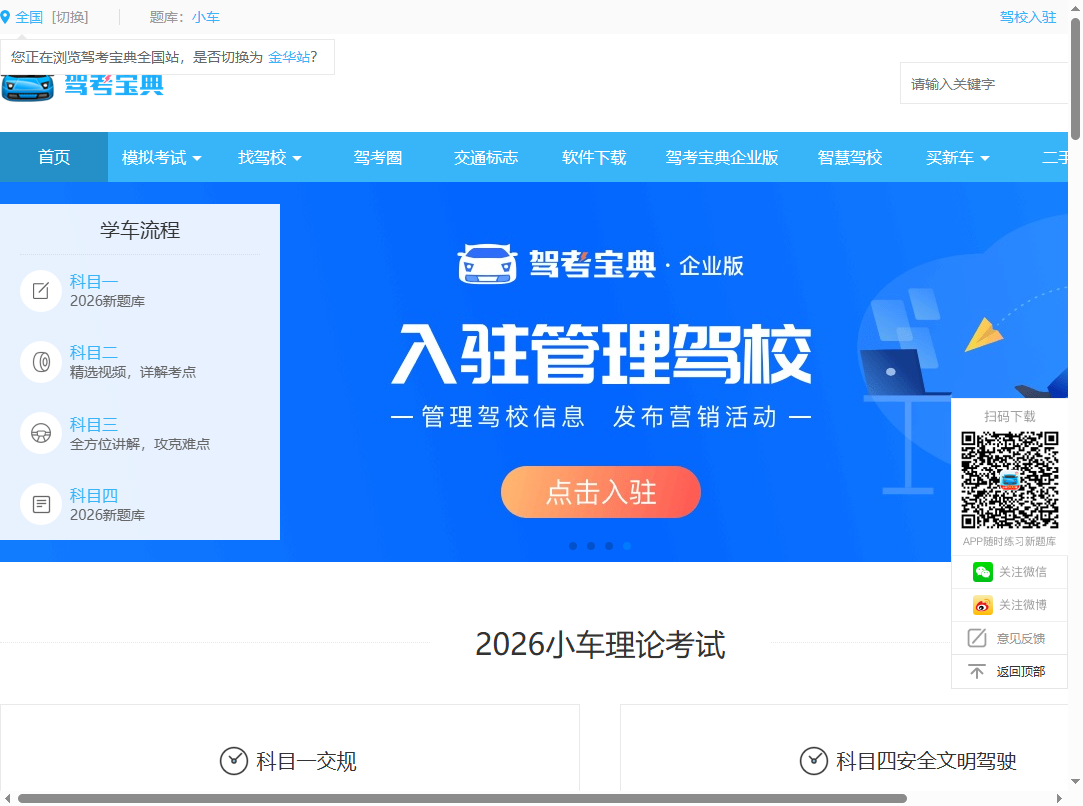The image size is (1083, 806).
Task: Open the 科目二 link in 学车流程
Action: [x=94, y=353]
